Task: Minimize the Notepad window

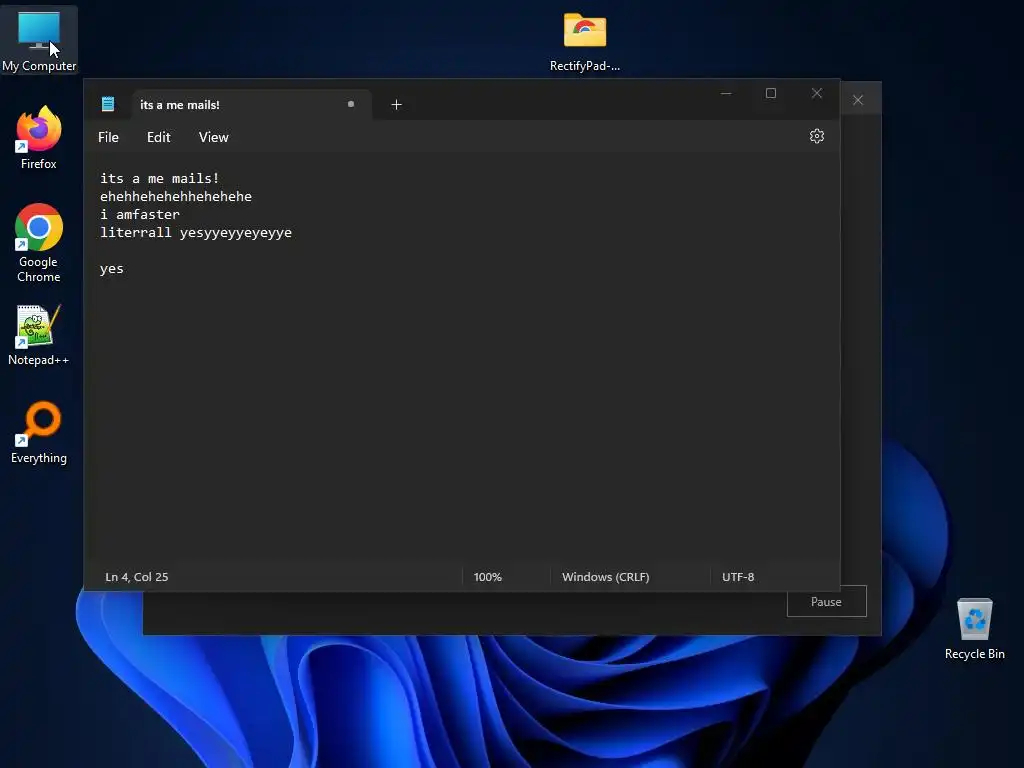Action: tap(726, 93)
